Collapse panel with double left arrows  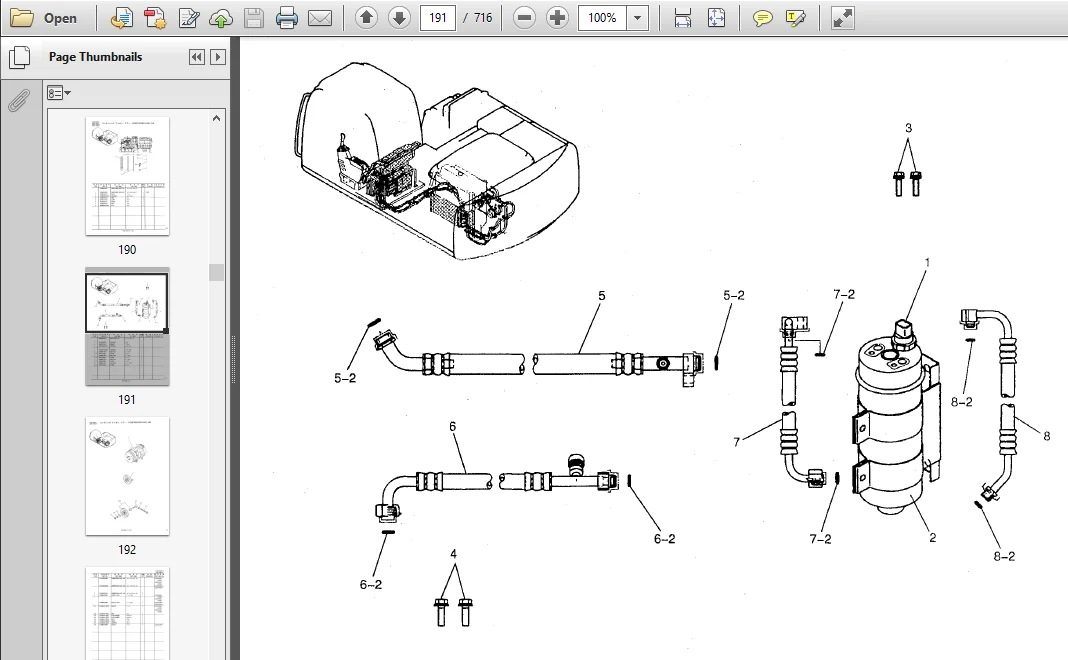(x=197, y=57)
